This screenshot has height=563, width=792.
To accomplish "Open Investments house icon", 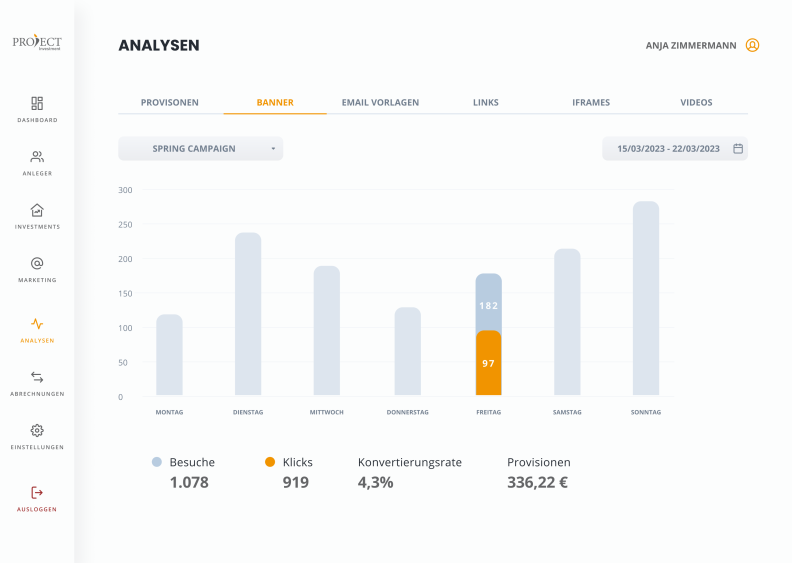I will tap(37, 210).
